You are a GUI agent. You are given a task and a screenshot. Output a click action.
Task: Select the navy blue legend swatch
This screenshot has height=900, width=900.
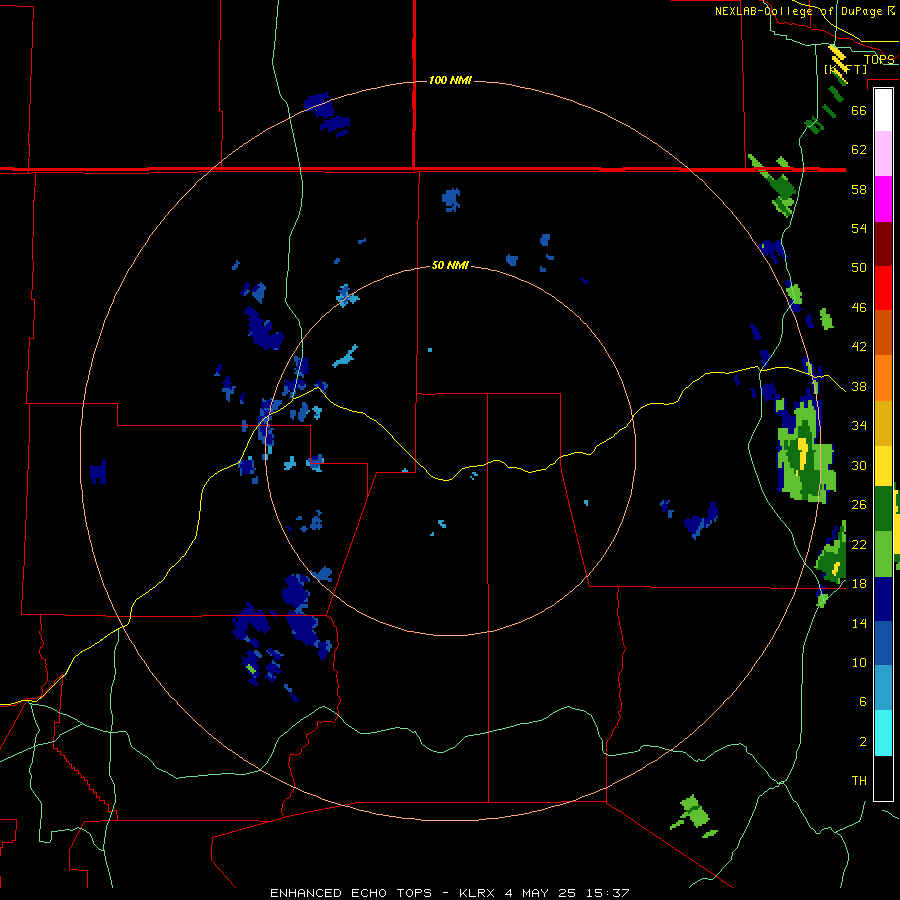(x=883, y=599)
